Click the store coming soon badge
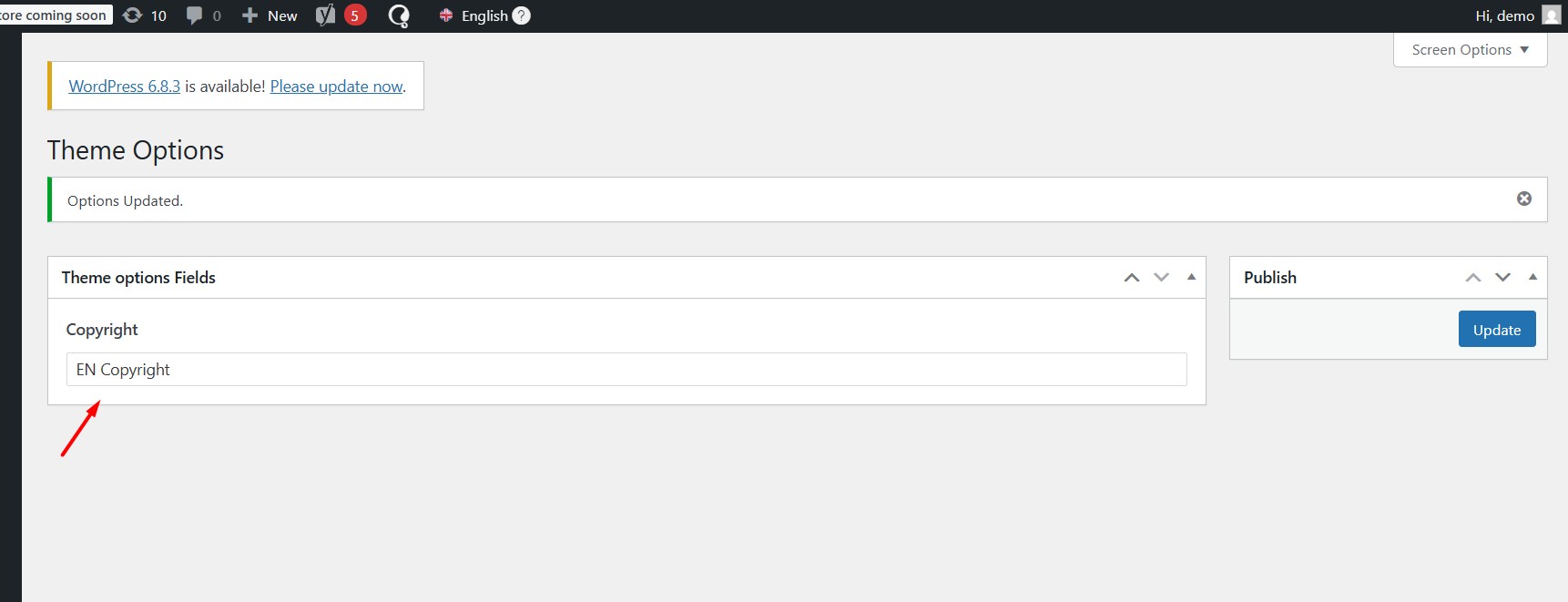The image size is (1568, 602). coord(56,15)
